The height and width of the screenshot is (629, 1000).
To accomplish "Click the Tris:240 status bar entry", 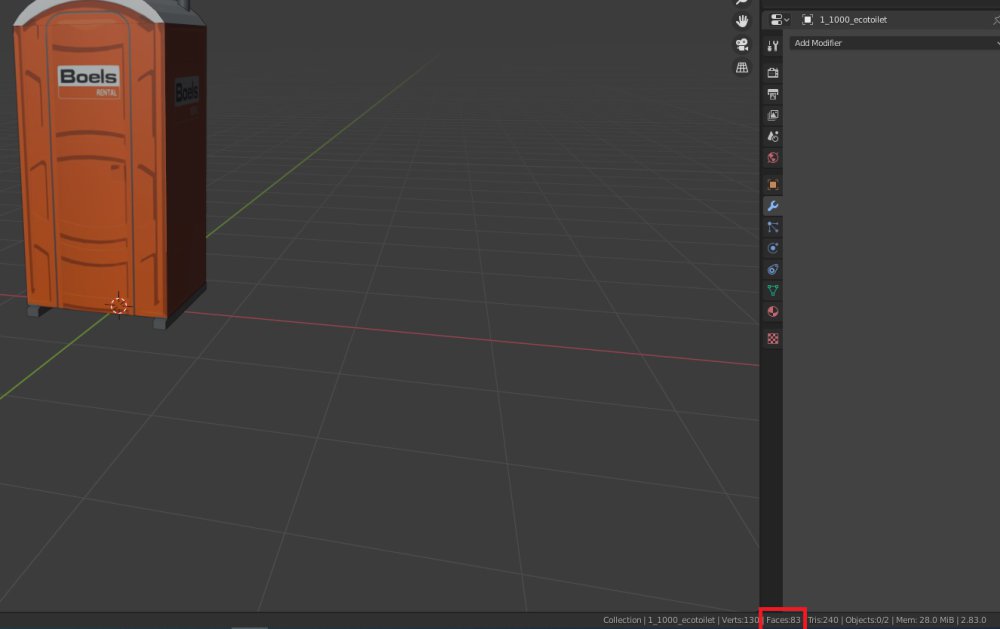I will click(823, 620).
